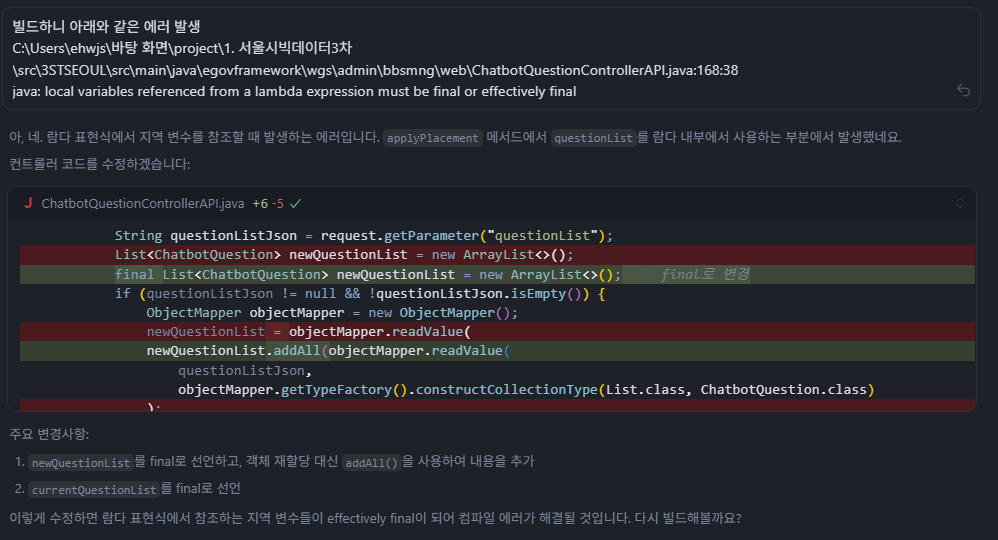Click the newQuestionList code chip in change list
The image size is (998, 540).
[x=81, y=462]
